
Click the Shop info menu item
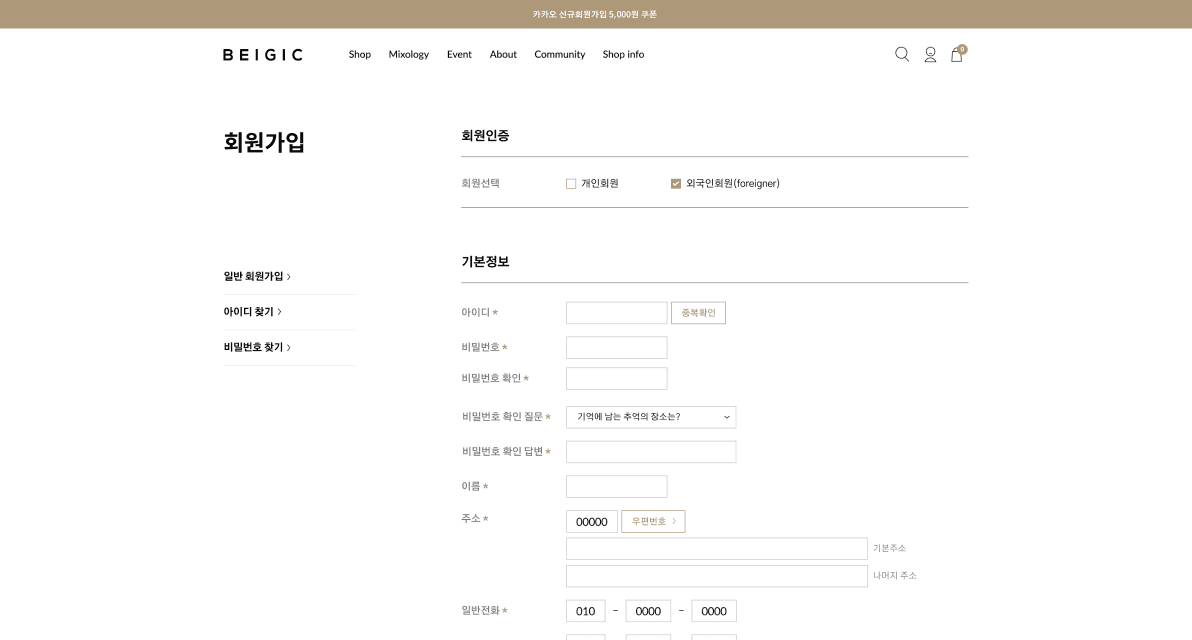[x=623, y=55]
